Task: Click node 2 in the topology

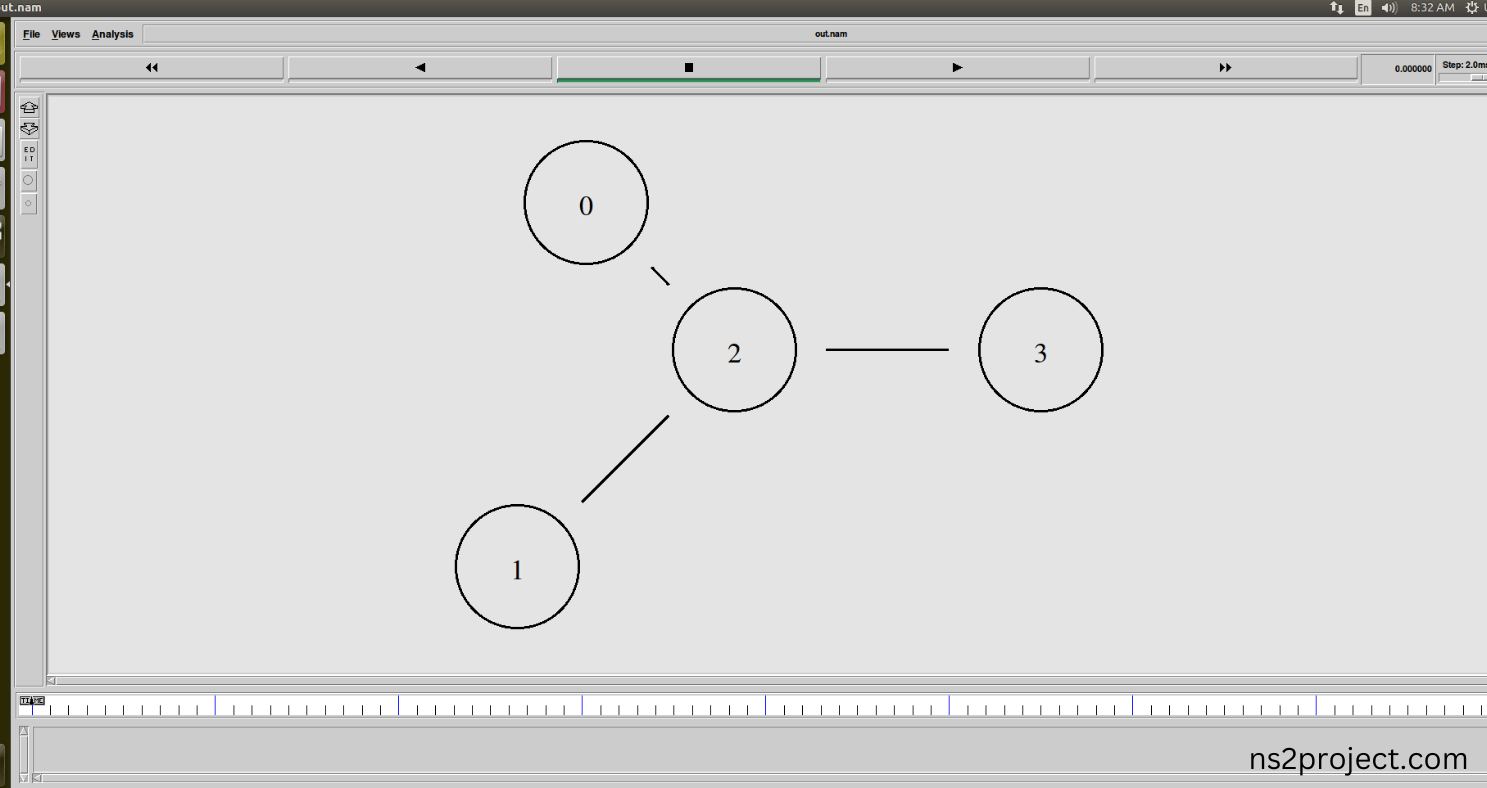Action: coord(734,350)
